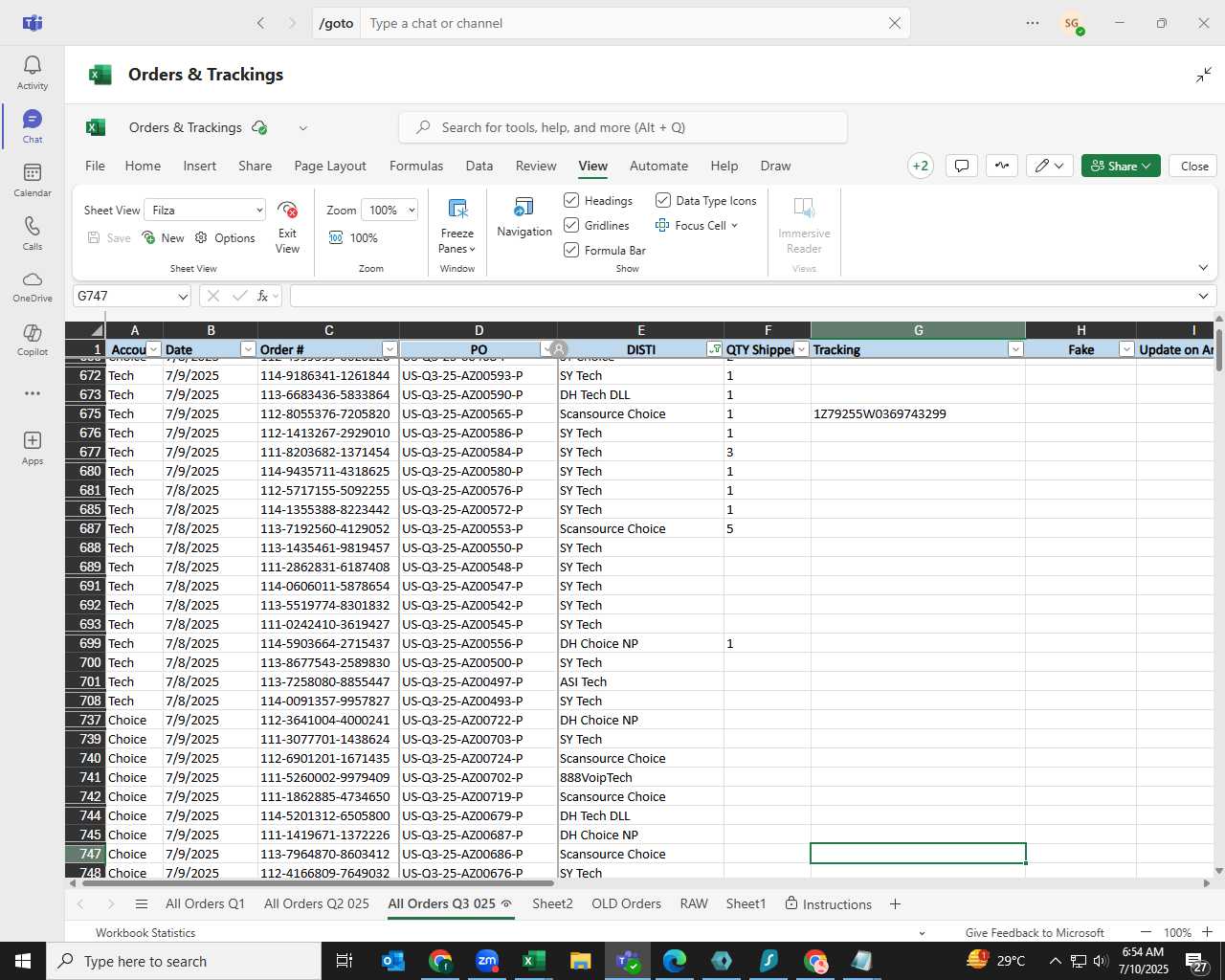Reset zoom to 100% button
This screenshot has width=1225, height=980.
point(353,237)
